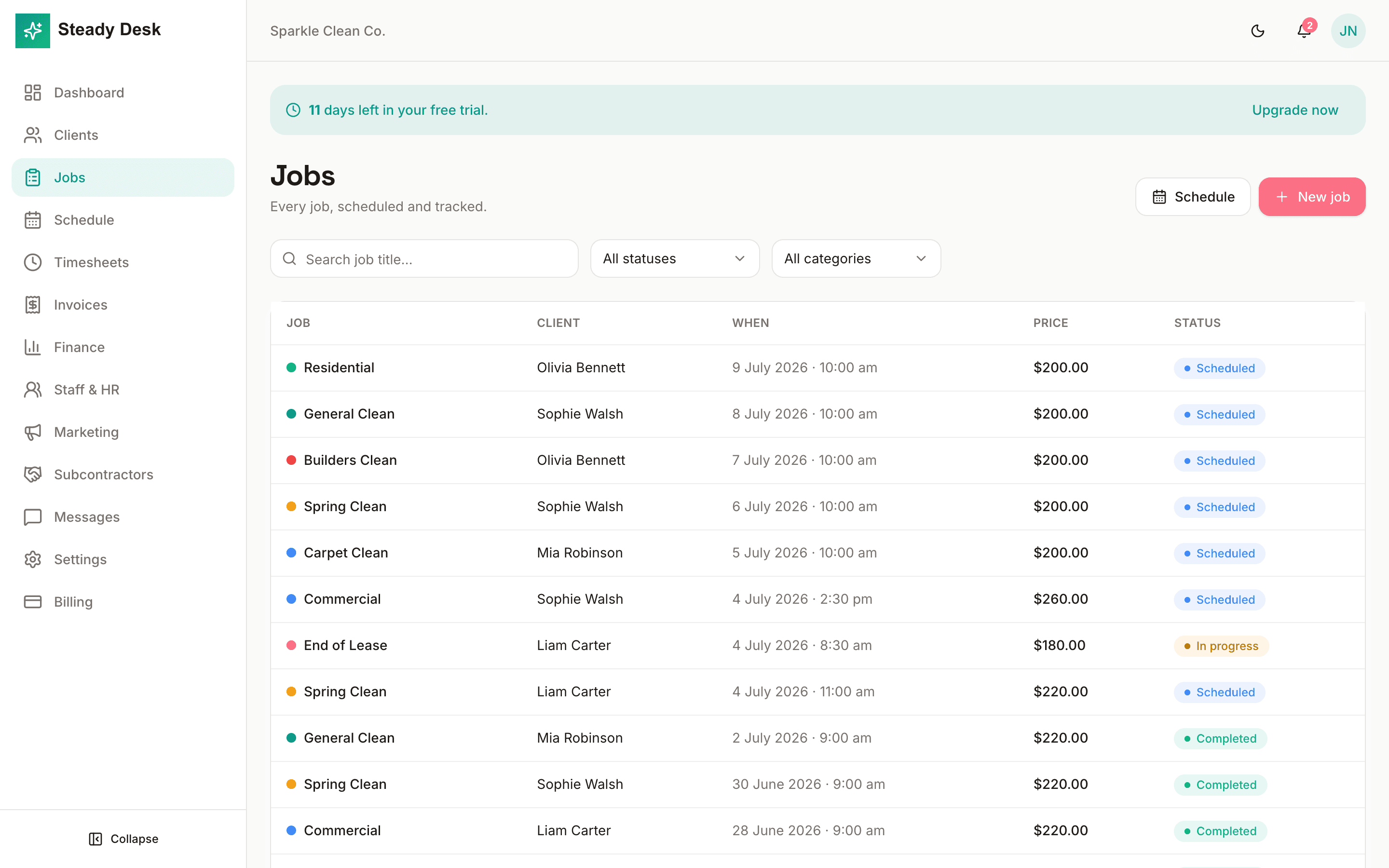Click the 30 June 2026 · 9:00 am date
This screenshot has height=868, width=1389.
tap(808, 784)
